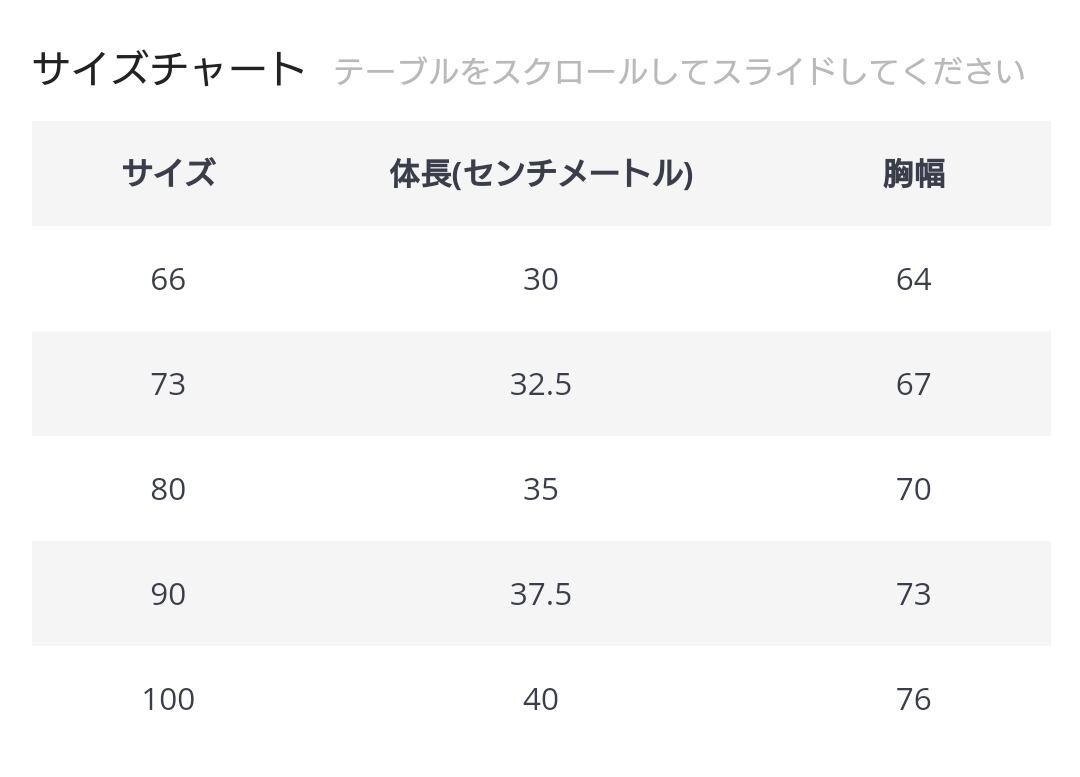Screen dimensions: 1080x777
Task: Click body length value 30
Action: (x=541, y=280)
